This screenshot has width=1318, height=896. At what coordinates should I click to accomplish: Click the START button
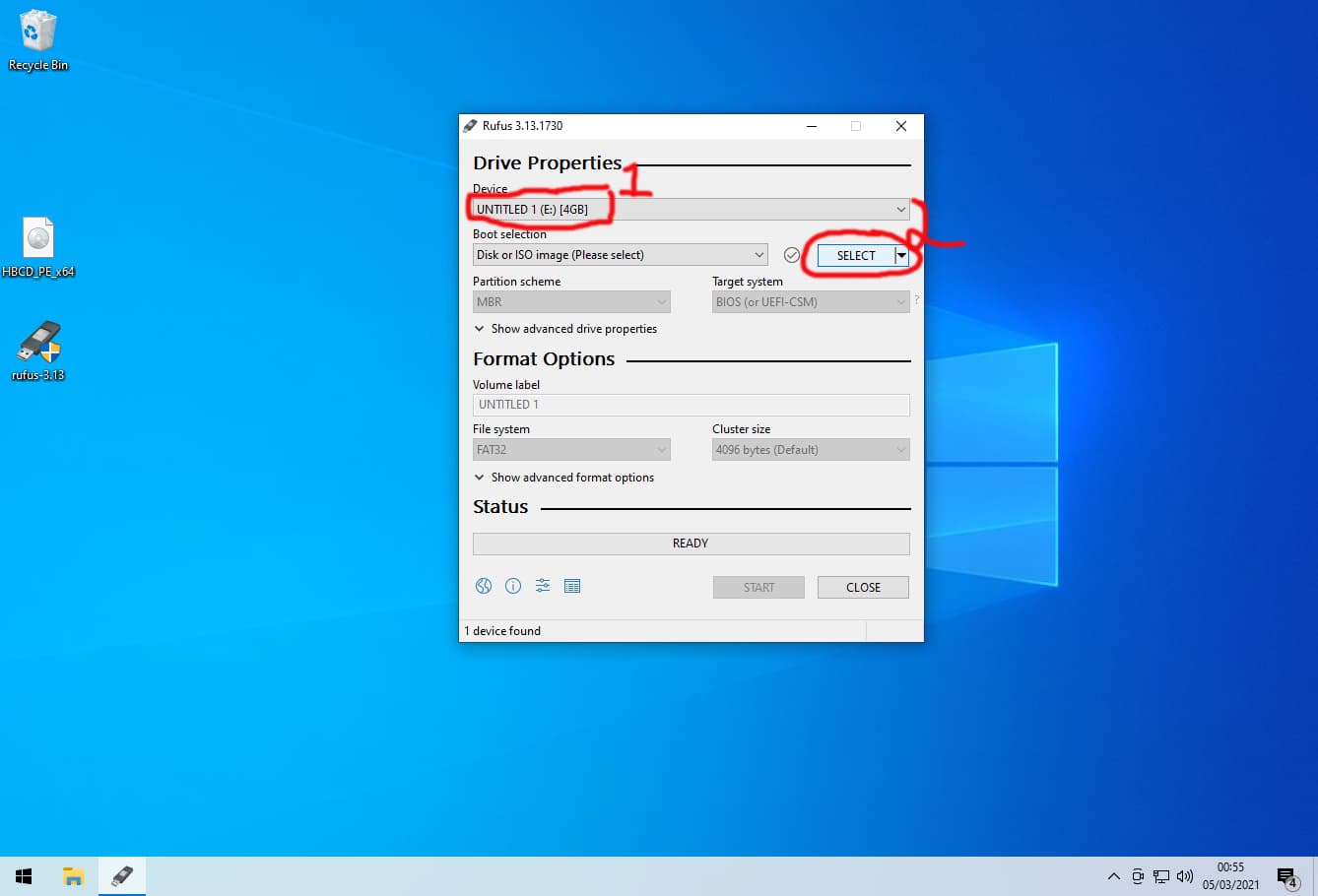[758, 587]
